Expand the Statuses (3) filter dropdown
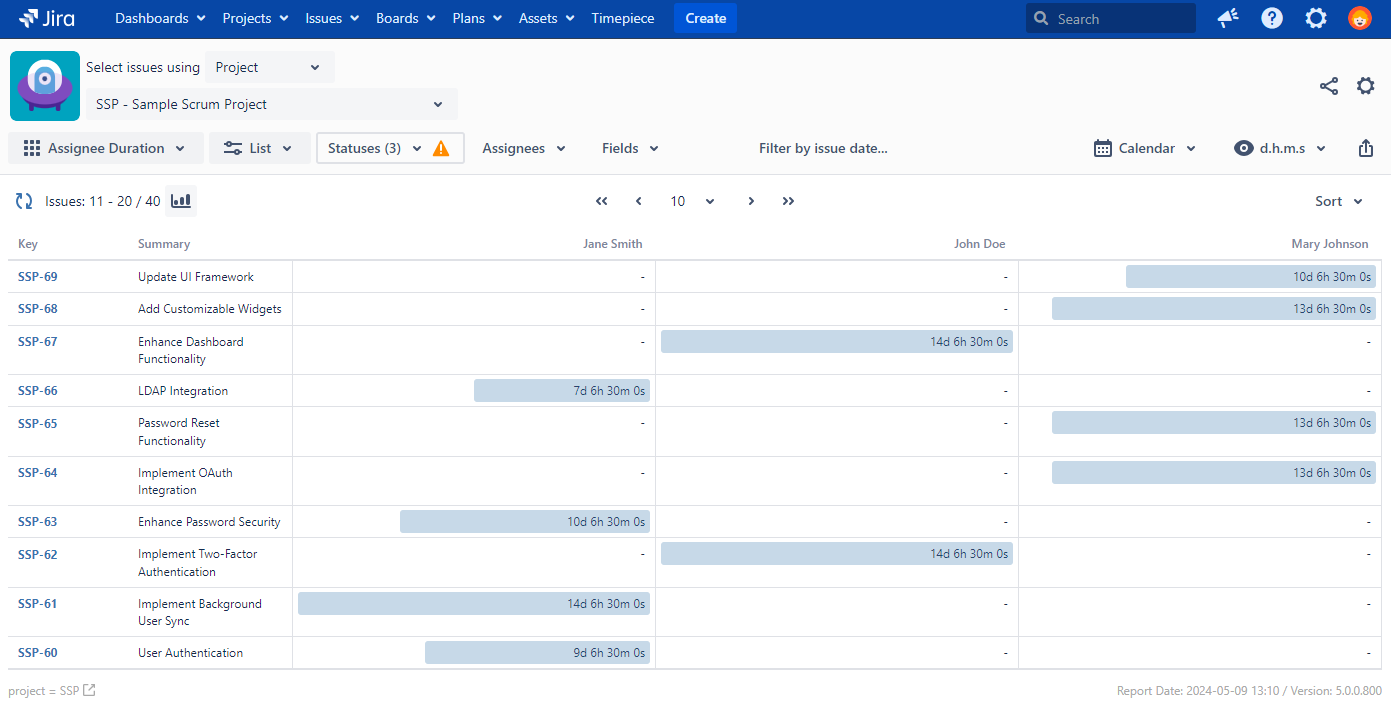 (375, 148)
